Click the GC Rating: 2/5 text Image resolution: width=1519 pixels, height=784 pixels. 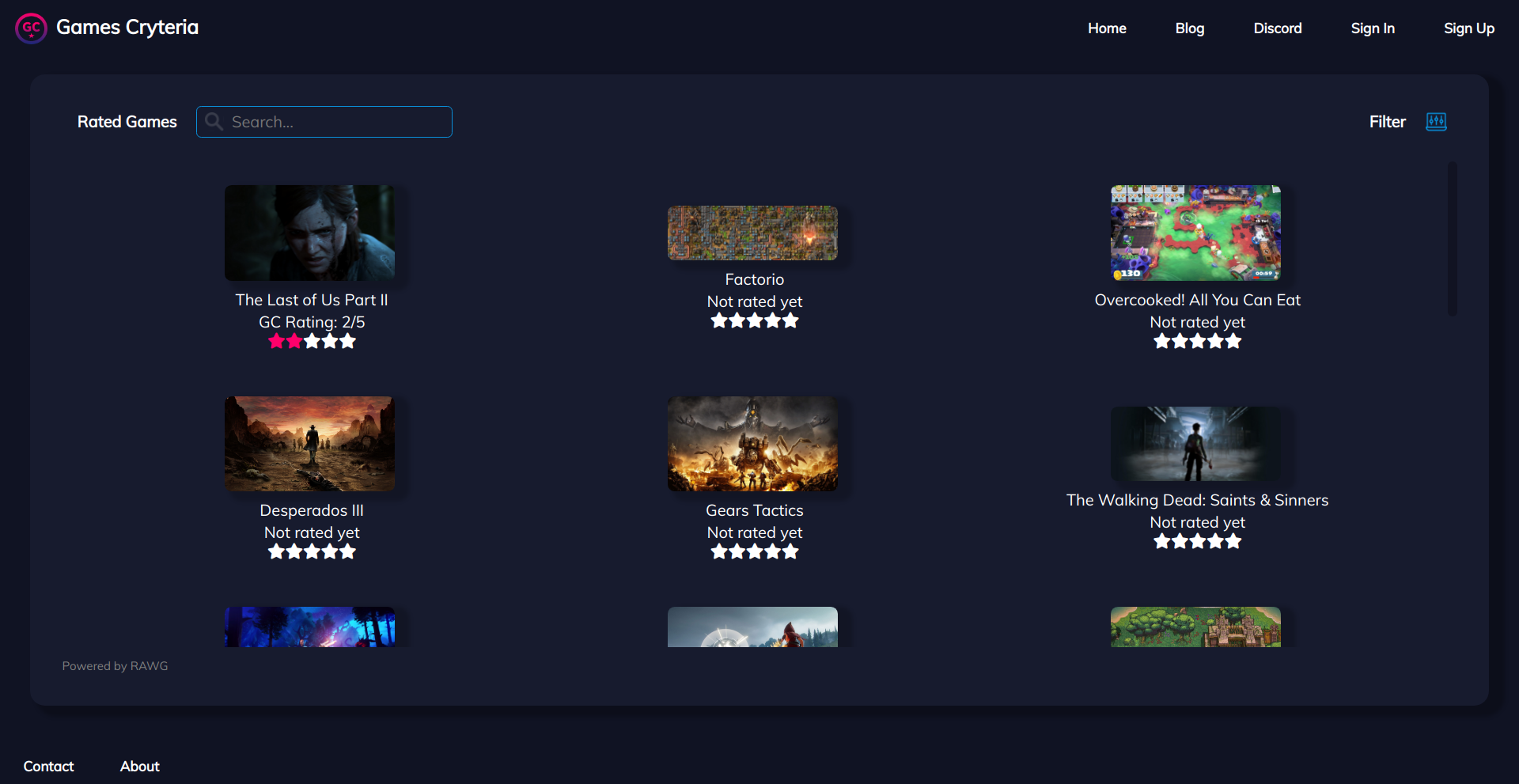point(312,322)
